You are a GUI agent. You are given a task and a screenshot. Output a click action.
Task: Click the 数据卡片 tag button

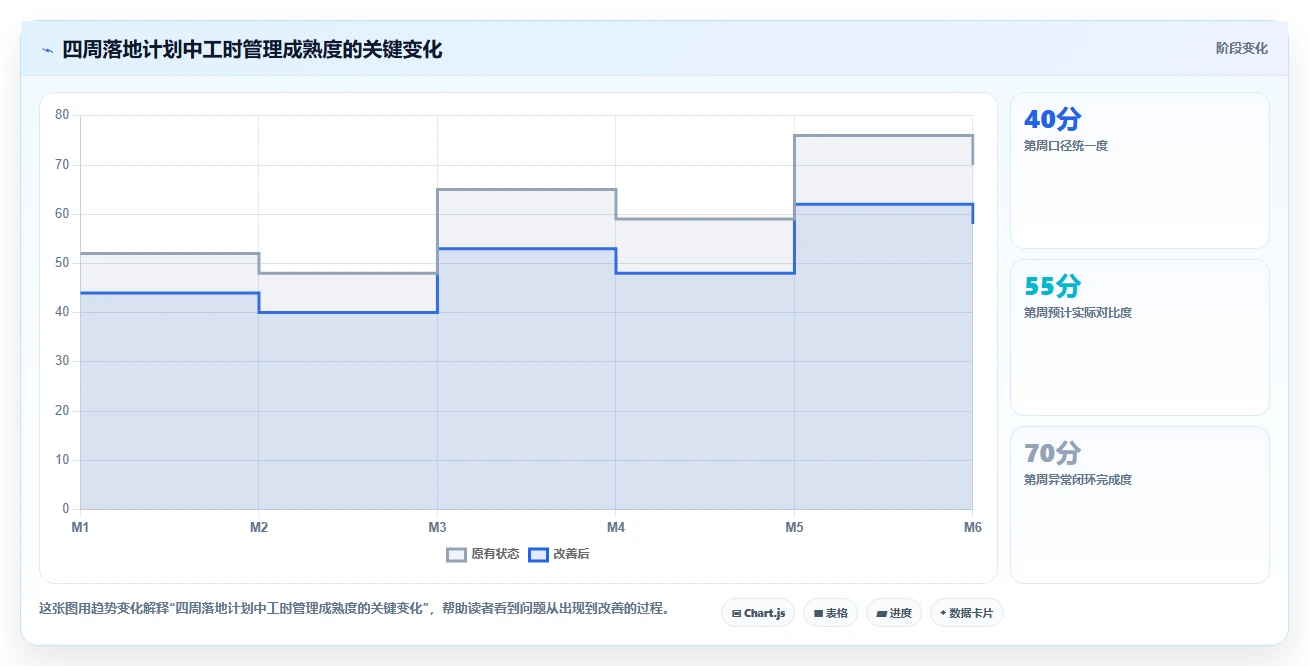[966, 613]
